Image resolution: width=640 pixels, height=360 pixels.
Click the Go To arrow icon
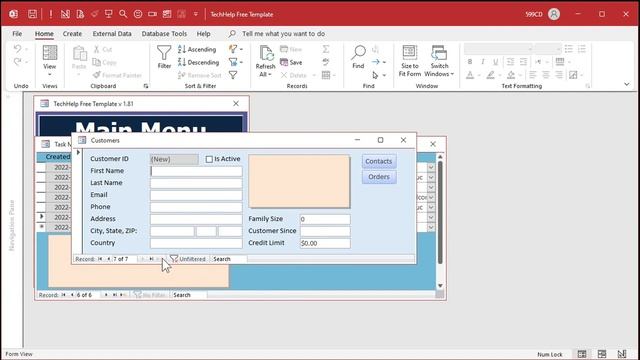click(376, 62)
